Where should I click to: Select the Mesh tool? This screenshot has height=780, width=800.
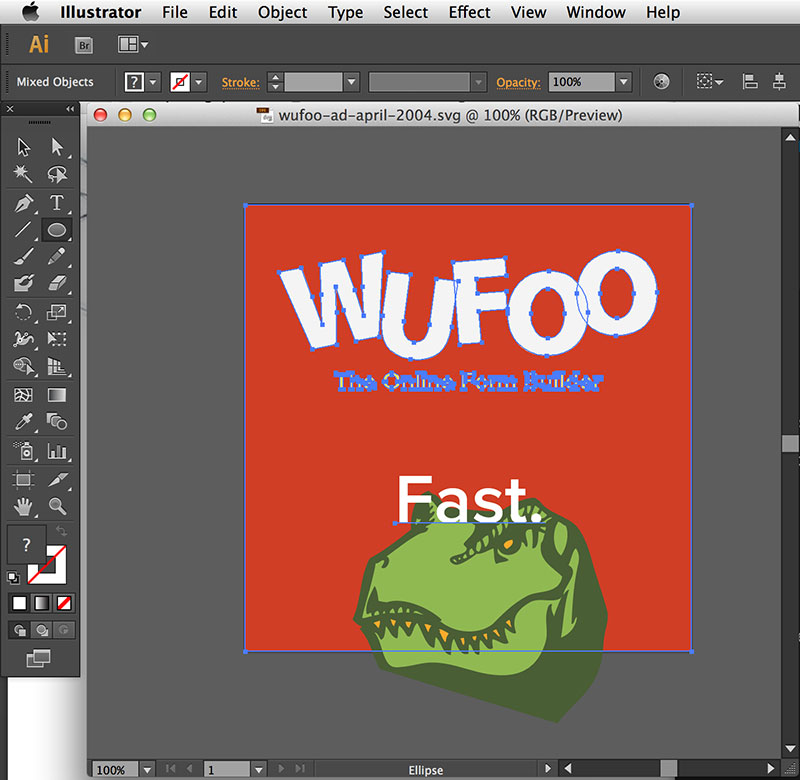23,395
